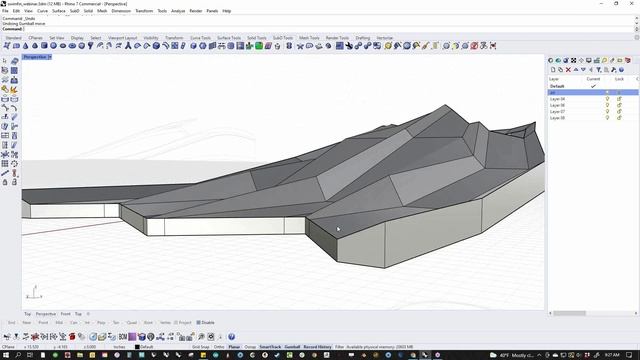Click the purple square icon in bottom toolbar
The image size is (640, 360).
point(132,337)
